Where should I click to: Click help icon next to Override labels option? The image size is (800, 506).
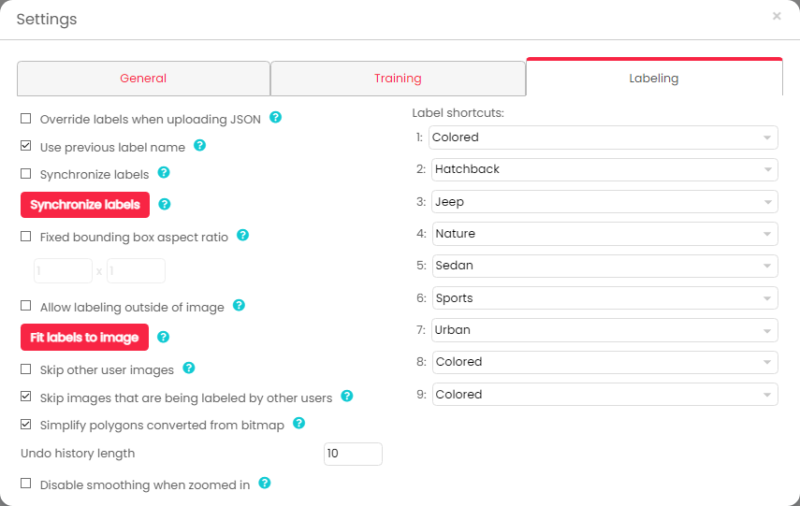276,118
